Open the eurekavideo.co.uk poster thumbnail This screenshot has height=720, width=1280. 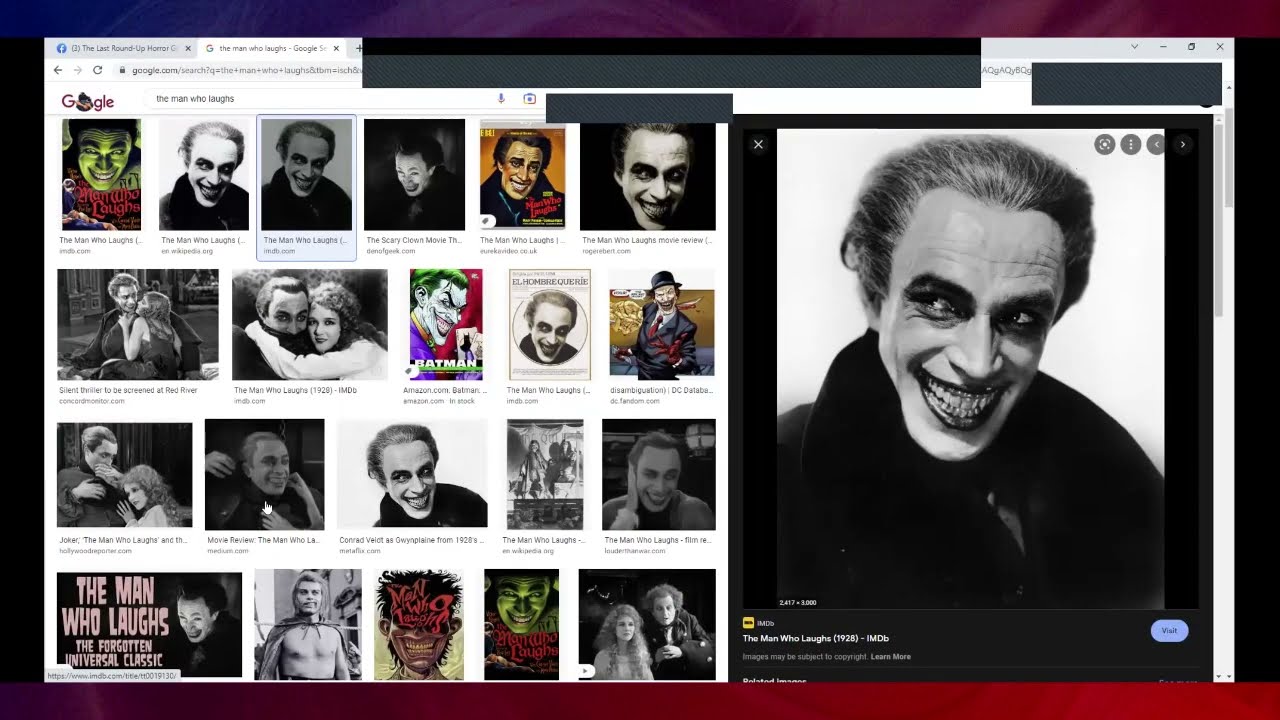[522, 174]
